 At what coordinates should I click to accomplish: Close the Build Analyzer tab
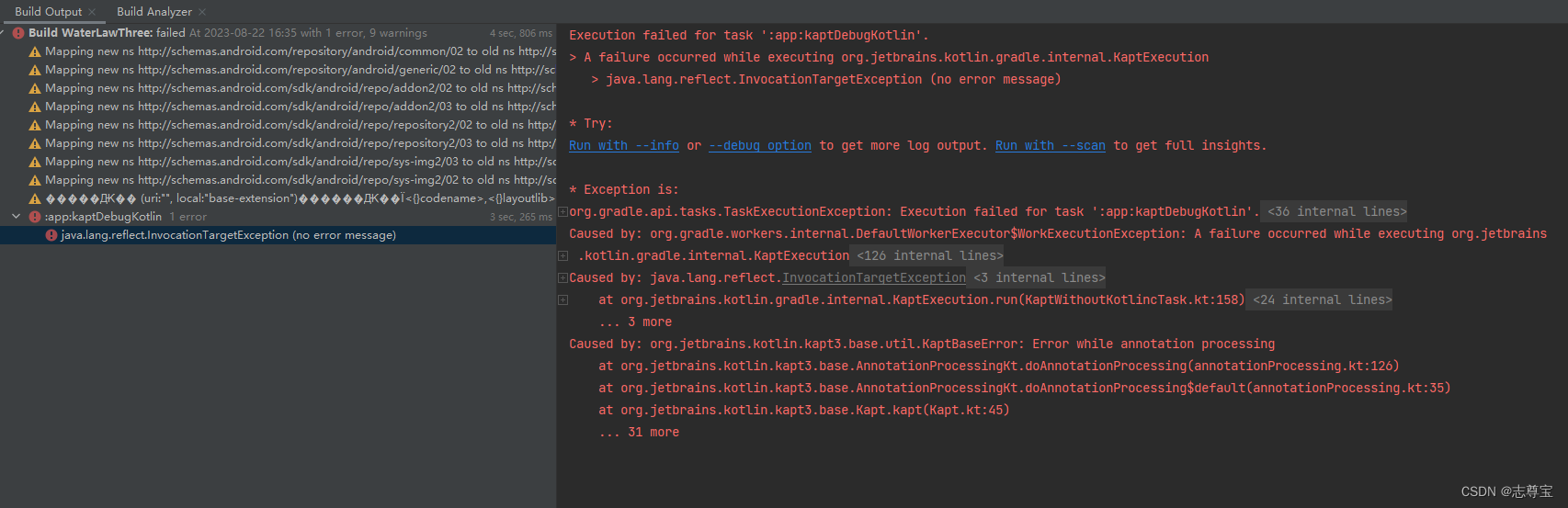tap(202, 12)
